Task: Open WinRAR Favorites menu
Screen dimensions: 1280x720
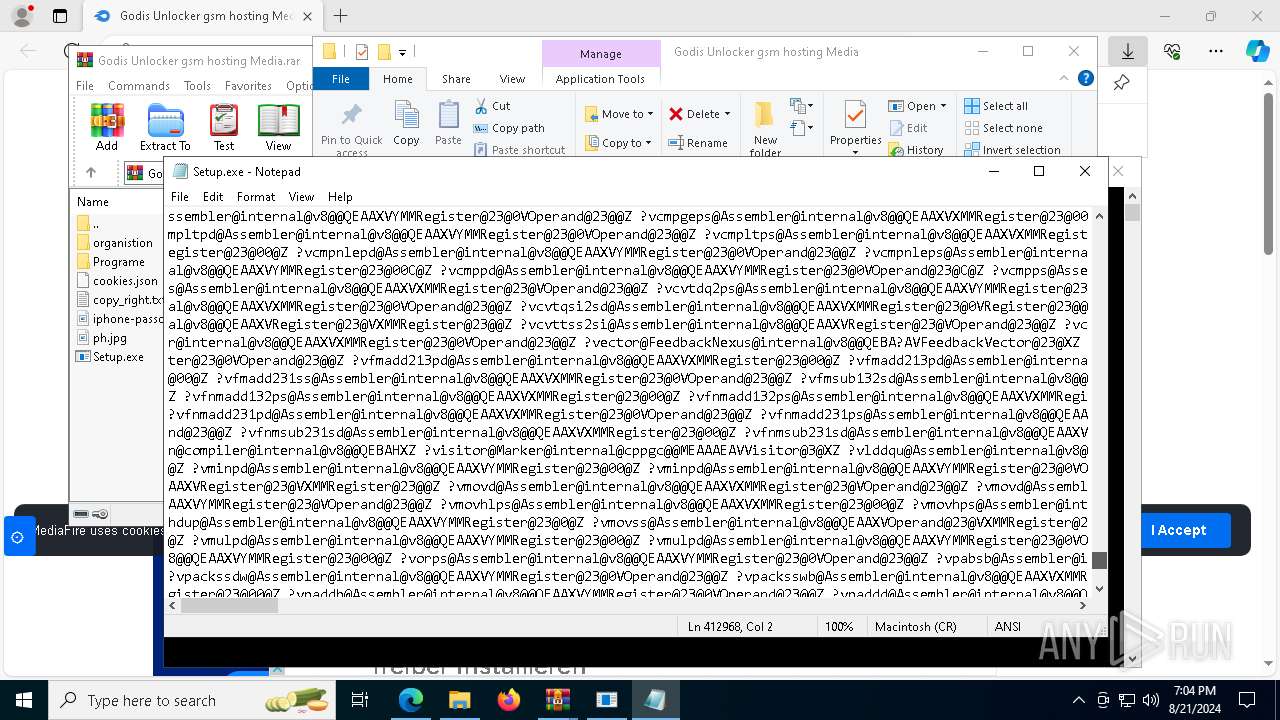Action: tap(248, 86)
